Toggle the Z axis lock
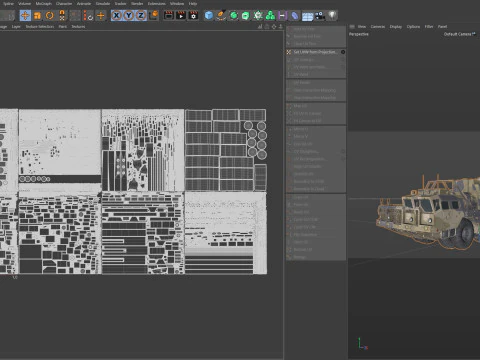The width and height of the screenshot is (480, 360). click(141, 16)
